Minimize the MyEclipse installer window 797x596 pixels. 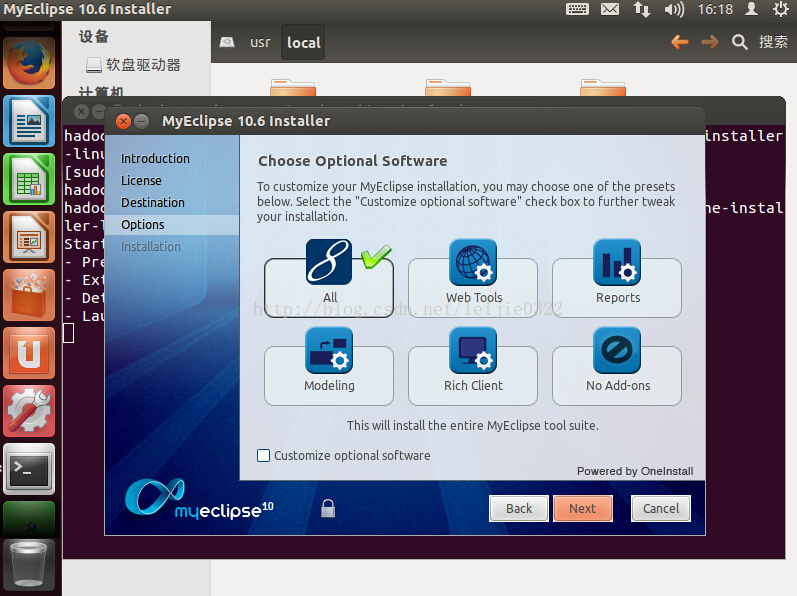[x=142, y=121]
